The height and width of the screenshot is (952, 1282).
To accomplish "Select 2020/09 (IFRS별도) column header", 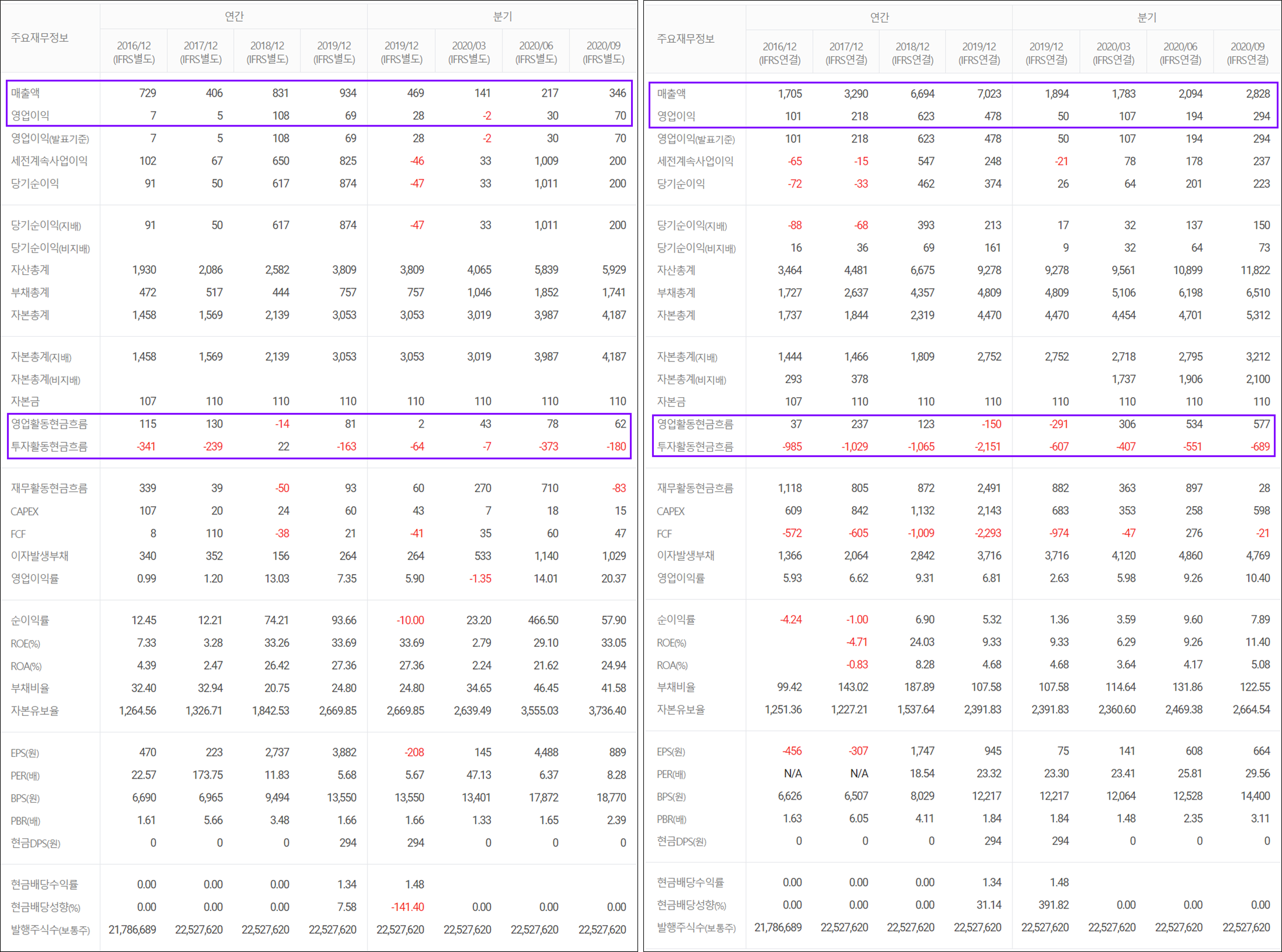I will [x=604, y=52].
